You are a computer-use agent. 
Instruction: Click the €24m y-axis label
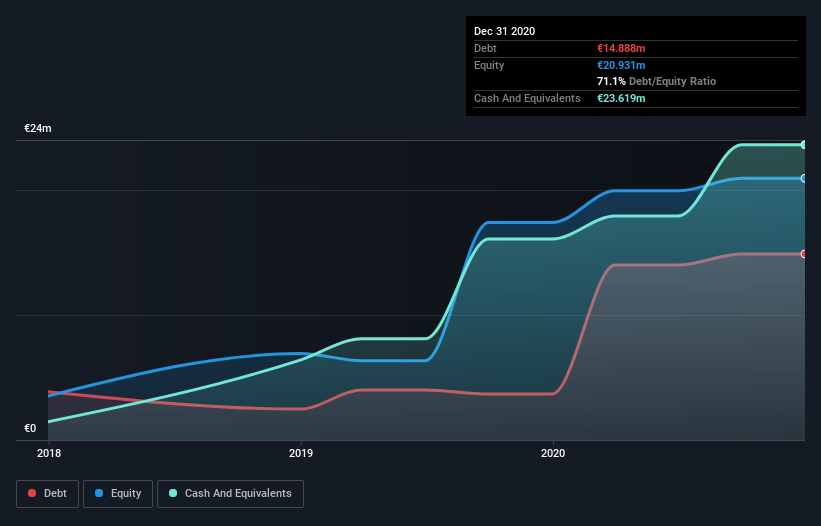pyautogui.click(x=38, y=128)
